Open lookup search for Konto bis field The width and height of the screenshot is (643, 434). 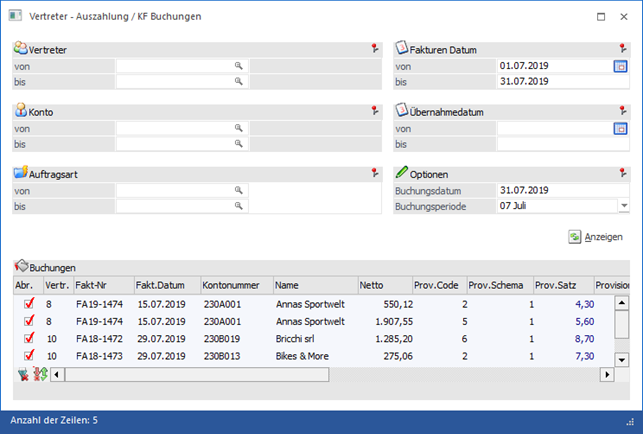click(x=239, y=144)
